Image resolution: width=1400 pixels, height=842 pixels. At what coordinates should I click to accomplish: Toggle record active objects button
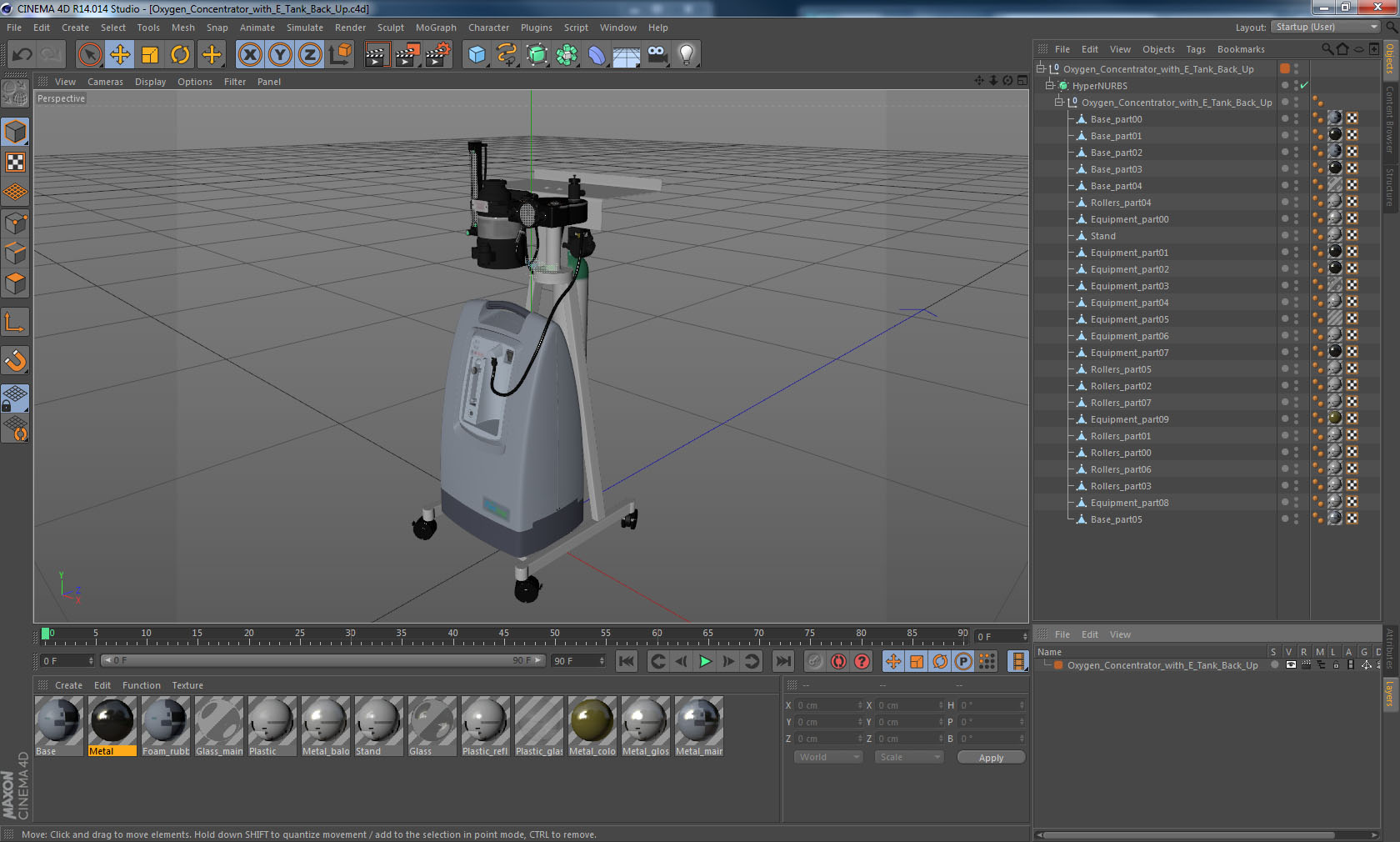pyautogui.click(x=815, y=661)
